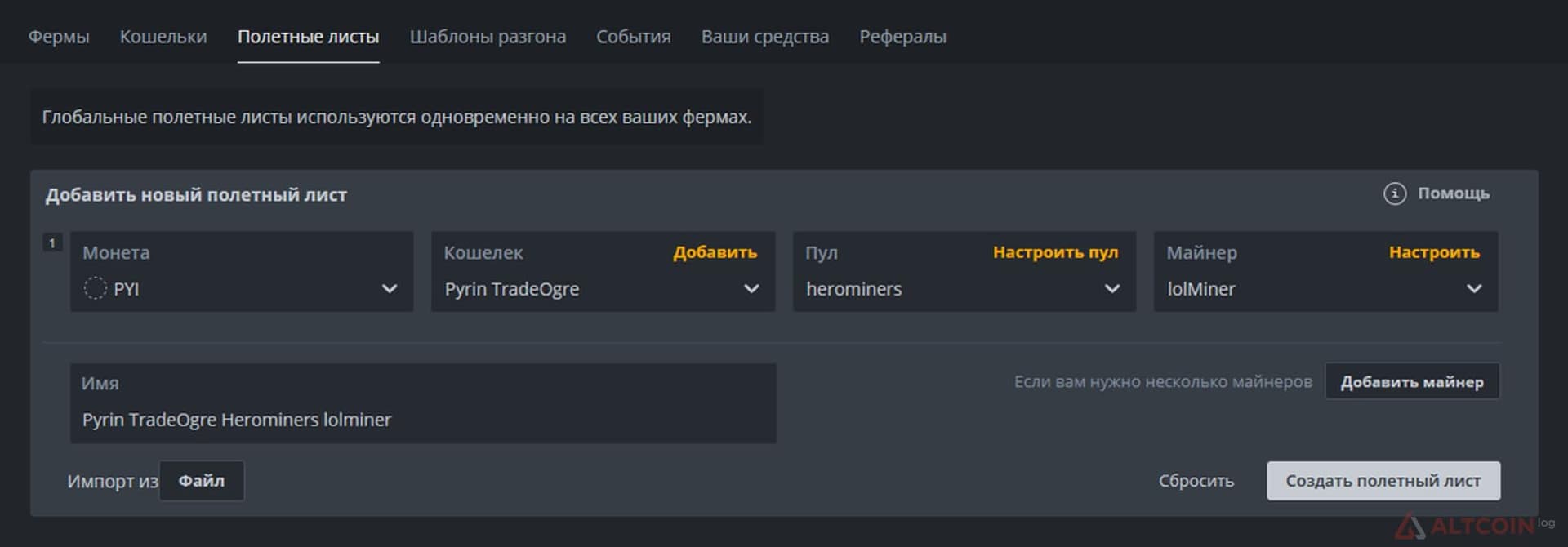The height and width of the screenshot is (547, 1568).
Task: Click the Имя input field
Action: (423, 403)
